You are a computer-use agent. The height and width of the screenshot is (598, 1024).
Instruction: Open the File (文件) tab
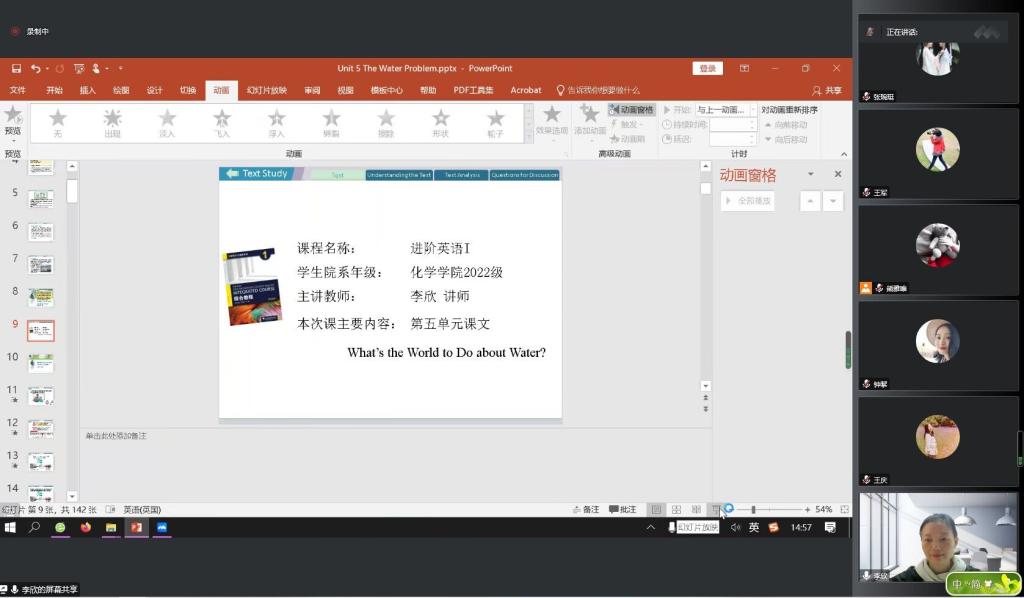click(x=18, y=90)
